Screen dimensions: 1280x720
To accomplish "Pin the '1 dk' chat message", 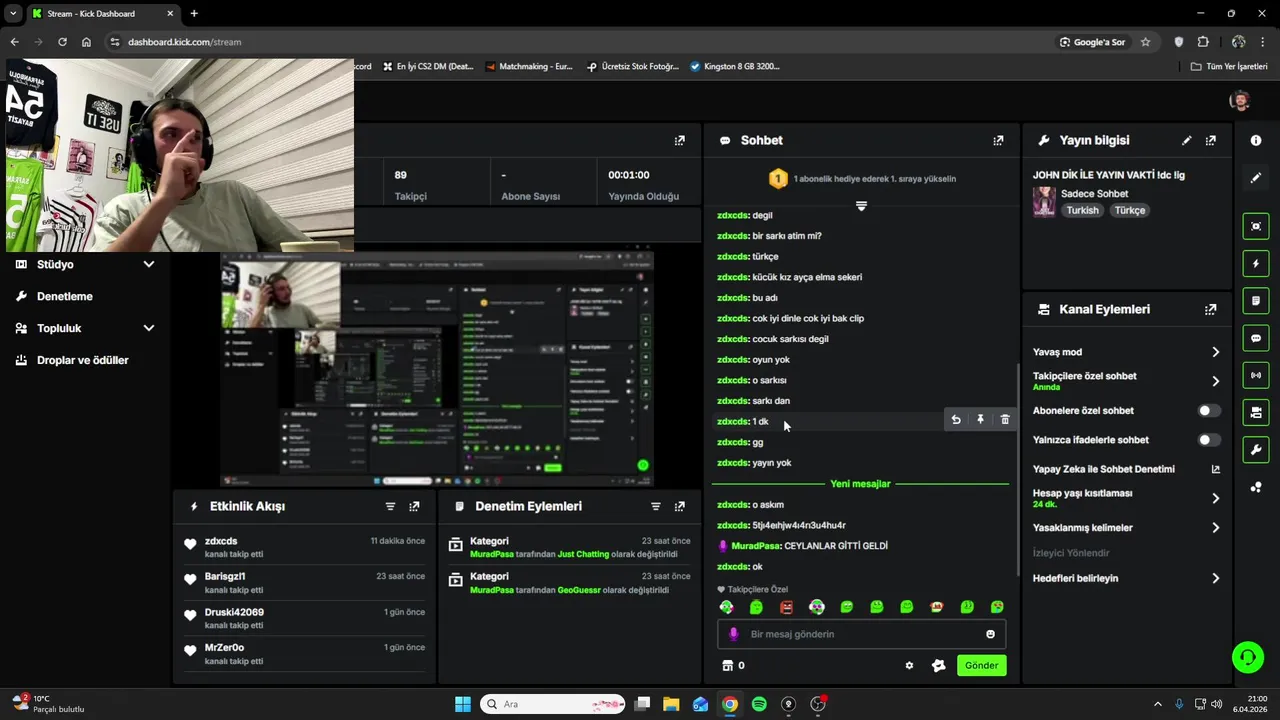I will 980,420.
